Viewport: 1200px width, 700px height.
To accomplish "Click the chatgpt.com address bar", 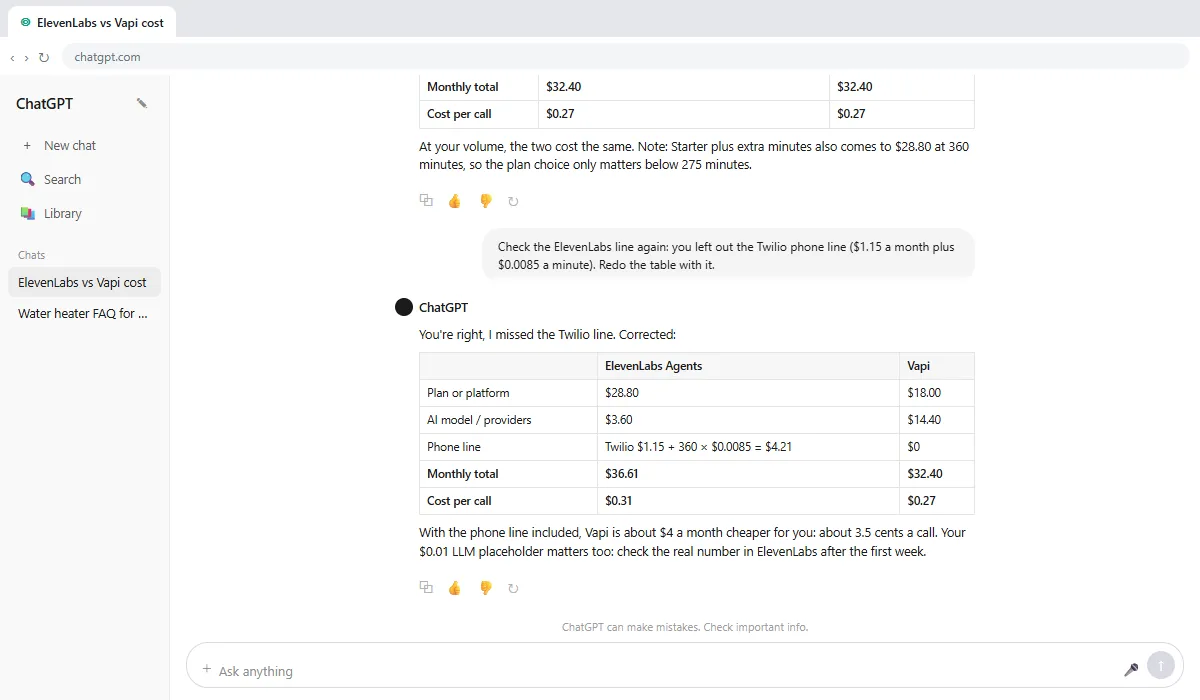I will (625, 57).
